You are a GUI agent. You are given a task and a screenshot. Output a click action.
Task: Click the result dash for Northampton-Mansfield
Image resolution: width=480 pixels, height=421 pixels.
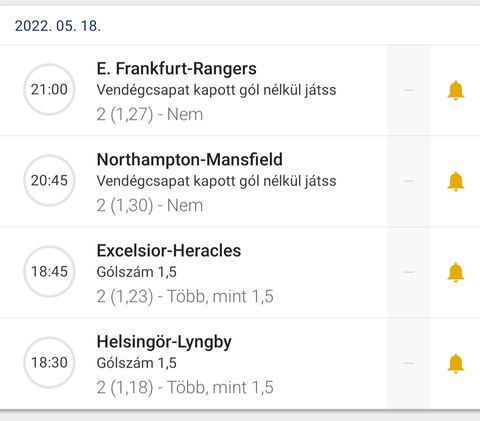409,181
